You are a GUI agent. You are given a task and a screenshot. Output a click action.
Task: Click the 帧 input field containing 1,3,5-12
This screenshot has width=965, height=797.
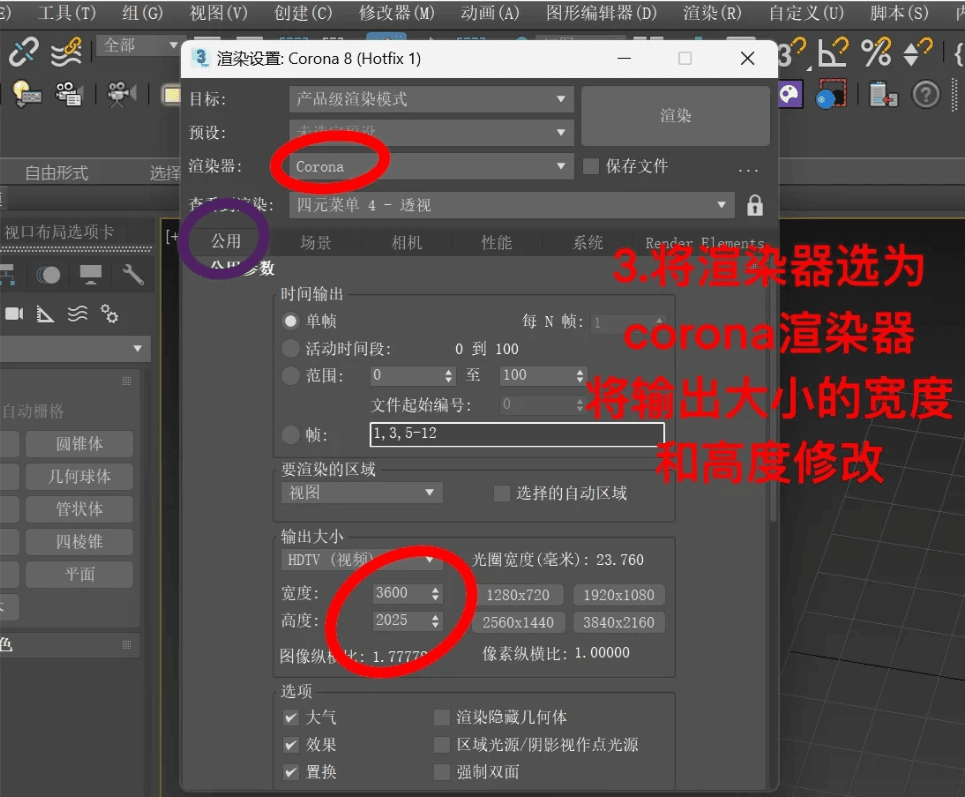[x=516, y=434]
